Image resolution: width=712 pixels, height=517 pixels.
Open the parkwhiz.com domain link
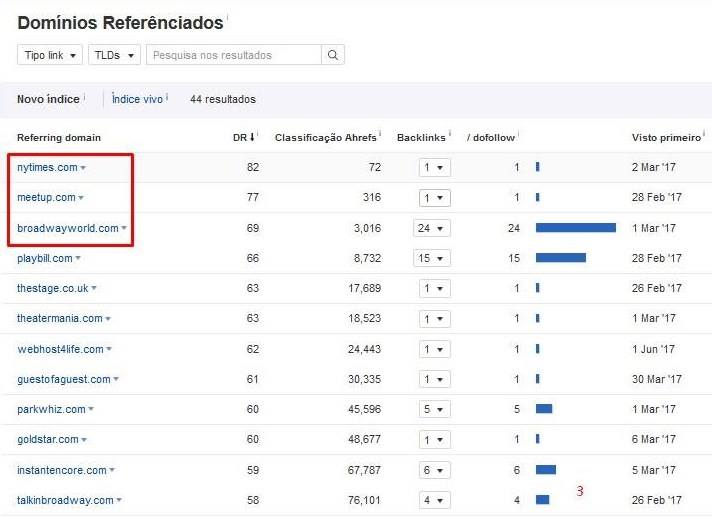pos(51,409)
